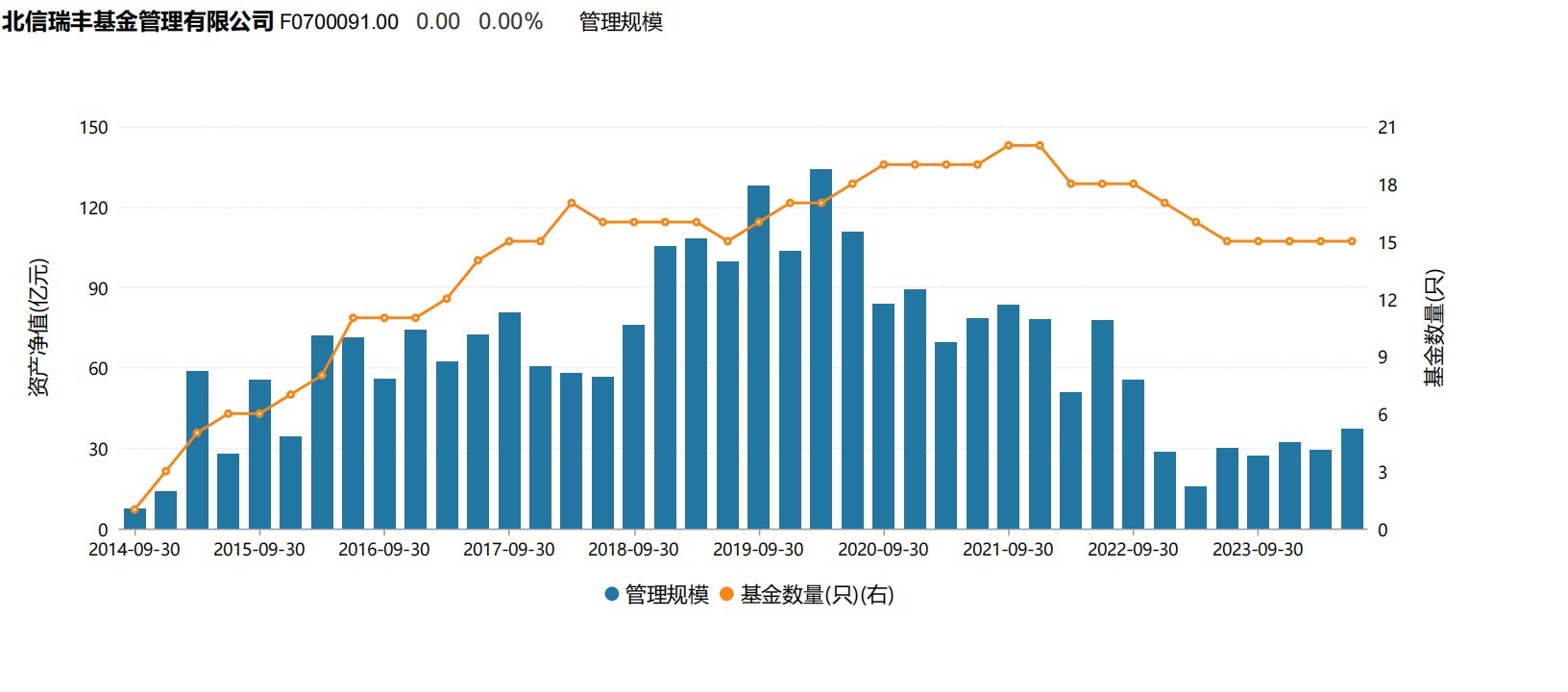The height and width of the screenshot is (692, 1568).
Task: Click the 2019-09-30 date label
Action: 758,550
